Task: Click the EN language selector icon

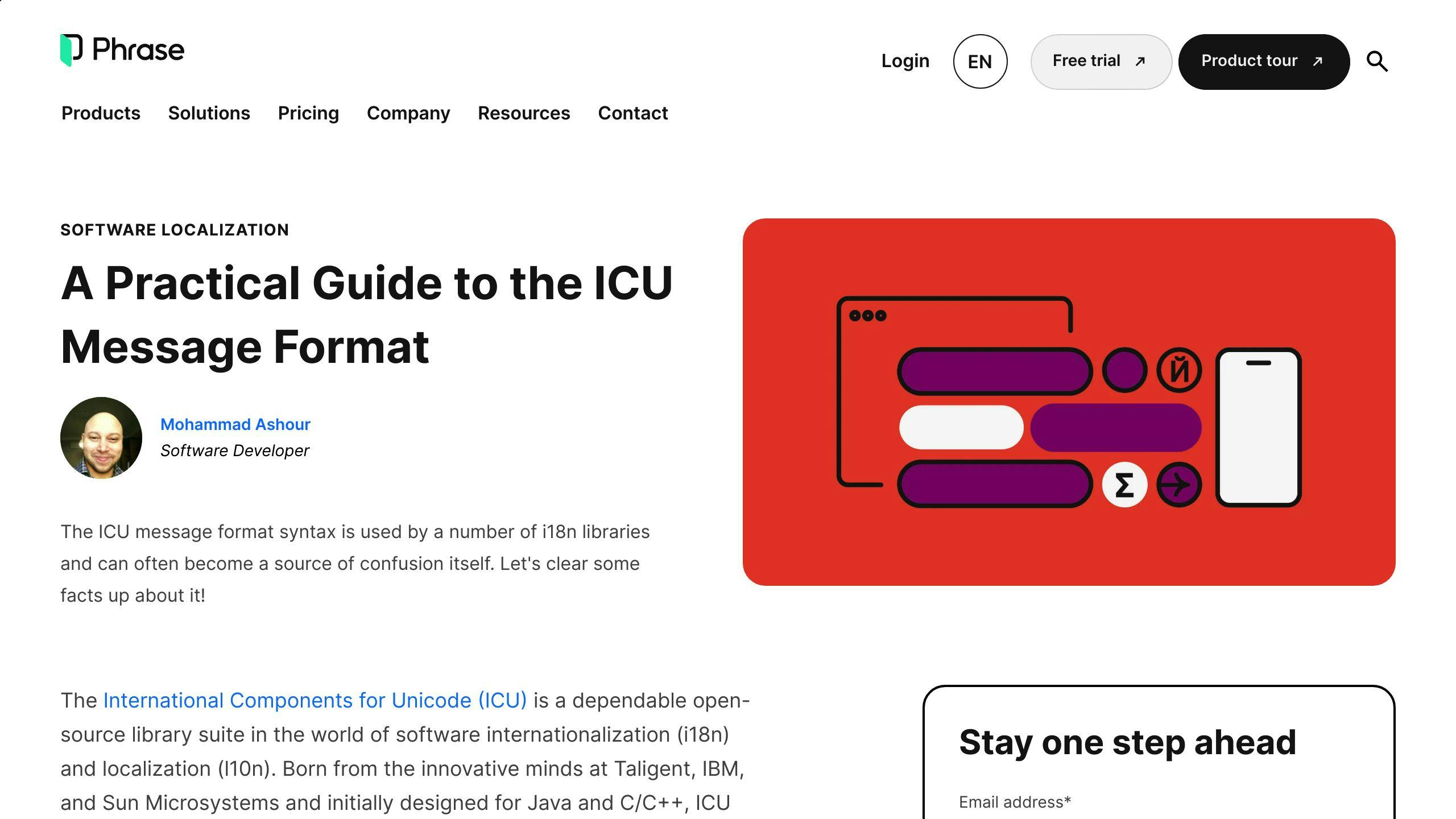Action: [x=980, y=61]
